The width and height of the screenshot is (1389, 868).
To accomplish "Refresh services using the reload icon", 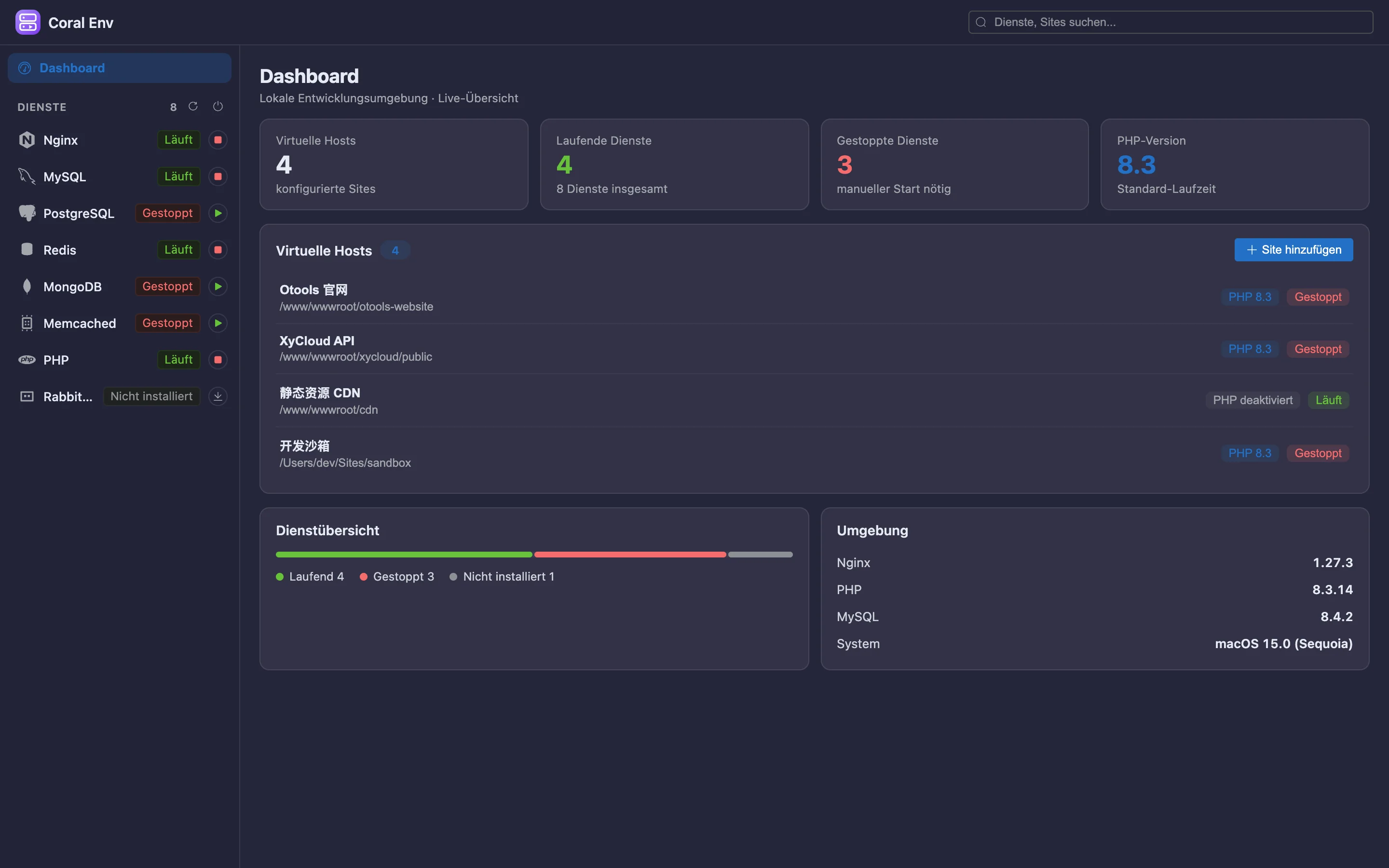I will [193, 106].
